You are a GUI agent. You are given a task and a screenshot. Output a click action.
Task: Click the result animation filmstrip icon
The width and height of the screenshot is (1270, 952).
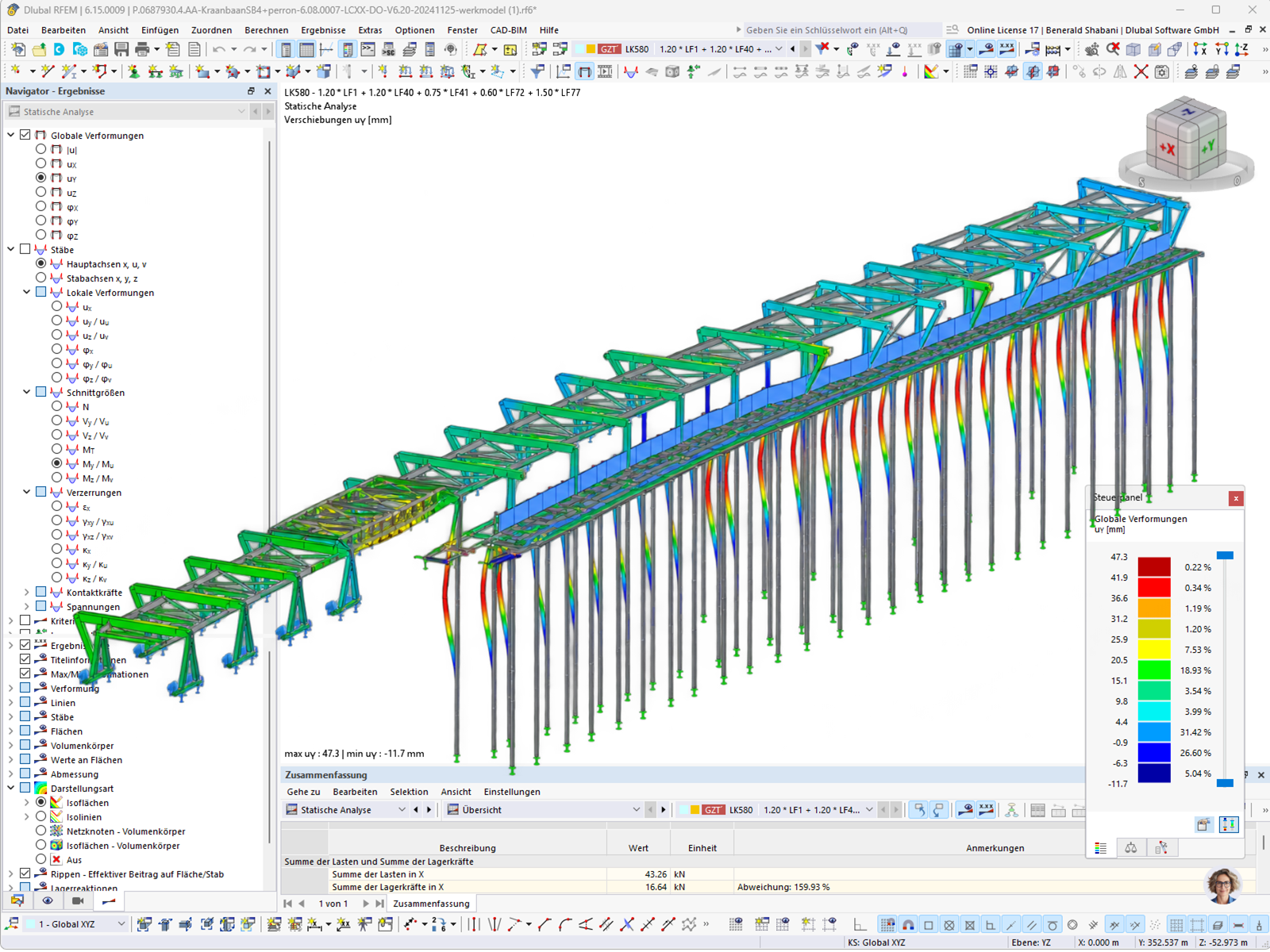pyautogui.click(x=605, y=71)
